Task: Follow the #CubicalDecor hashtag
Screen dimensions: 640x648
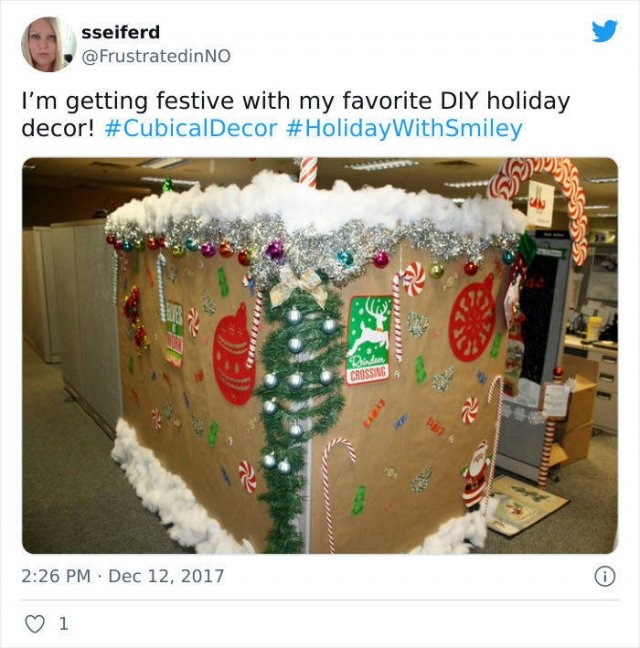Action: (x=191, y=128)
